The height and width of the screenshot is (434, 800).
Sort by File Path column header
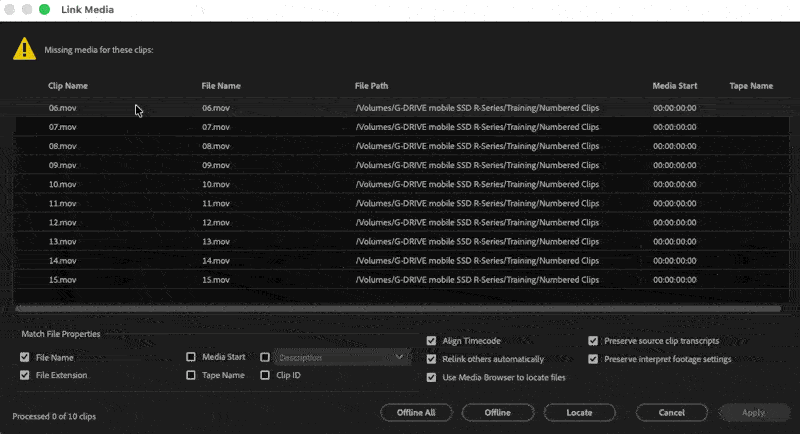coord(371,86)
